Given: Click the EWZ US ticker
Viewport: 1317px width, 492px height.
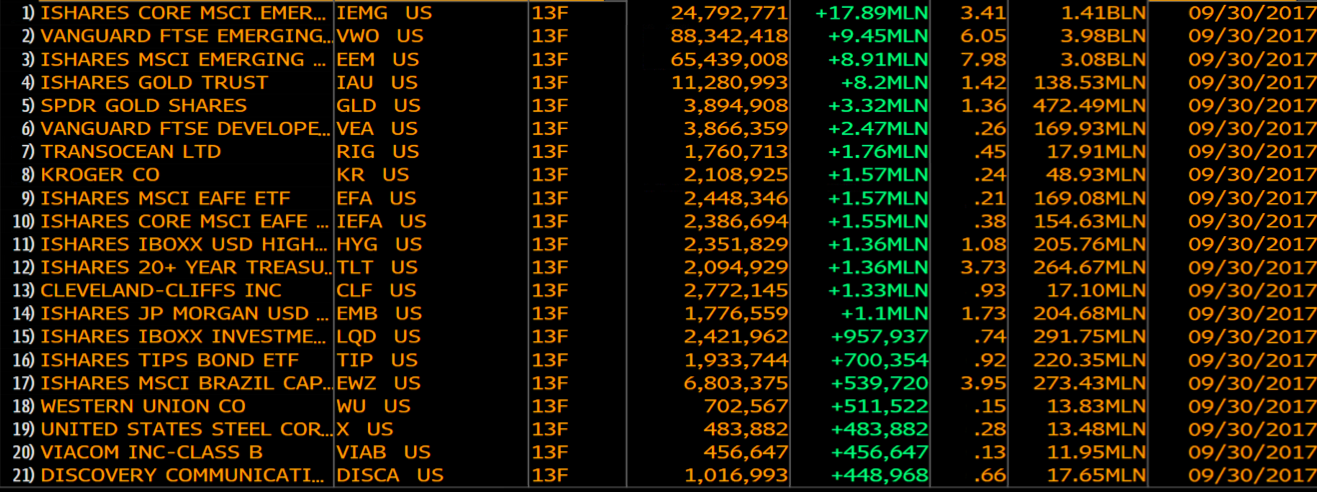Looking at the screenshot, I should pyautogui.click(x=378, y=383).
